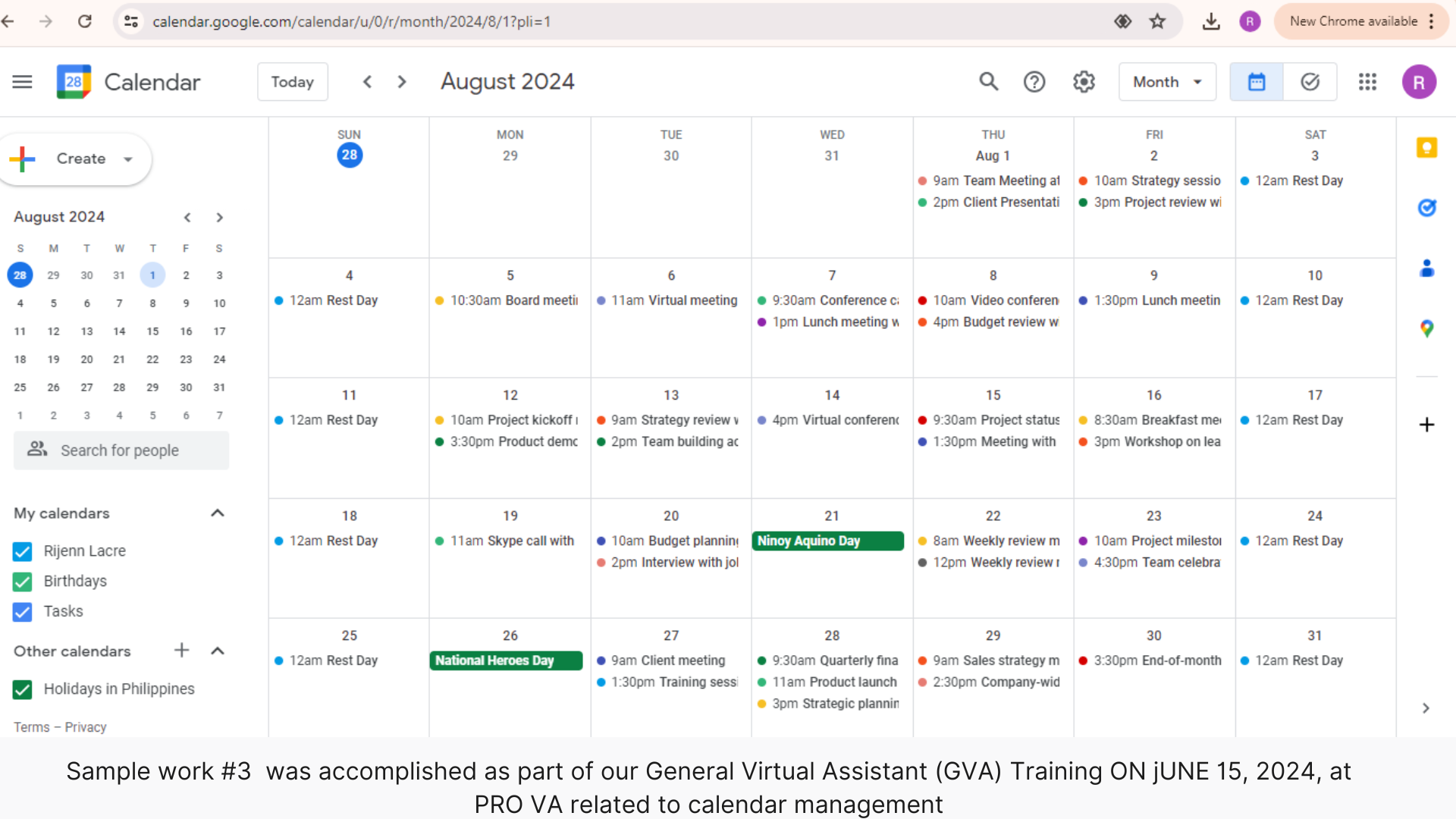1456x819 pixels.
Task: Collapse the My calendars section
Action: click(x=218, y=513)
